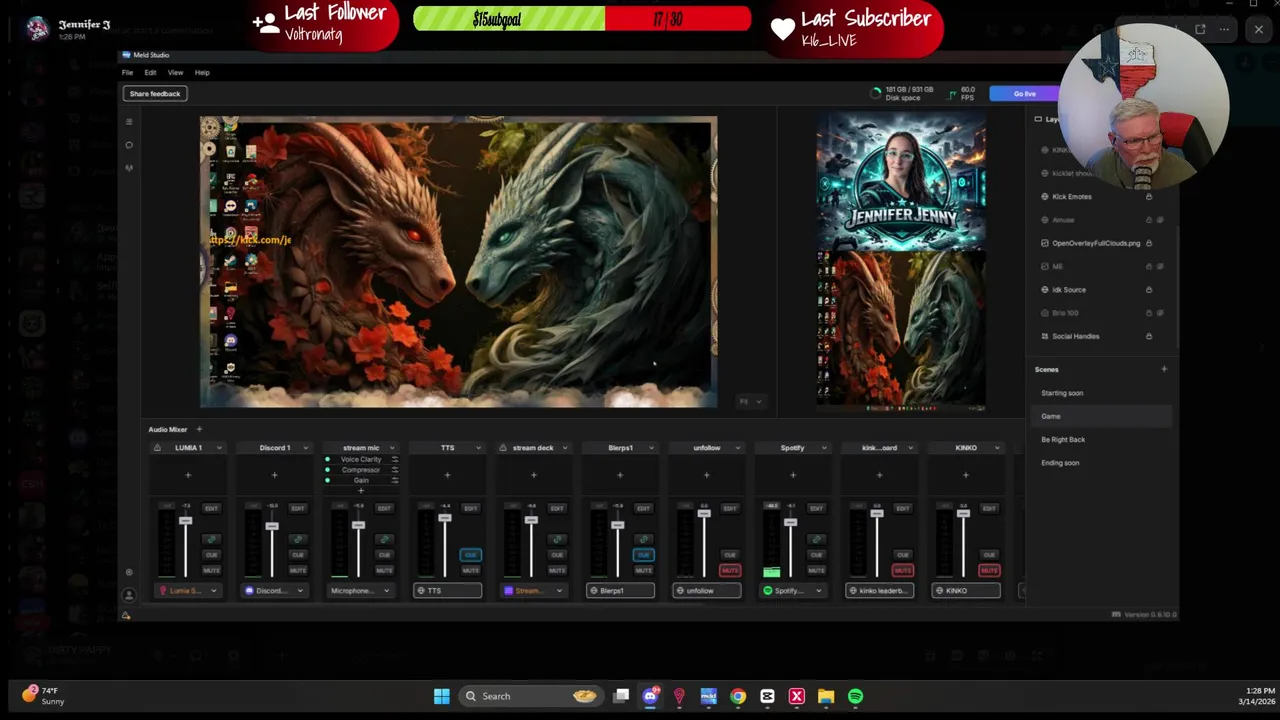This screenshot has width=1280, height=720.
Task: Click the stream mic volume fader
Action: [x=358, y=525]
